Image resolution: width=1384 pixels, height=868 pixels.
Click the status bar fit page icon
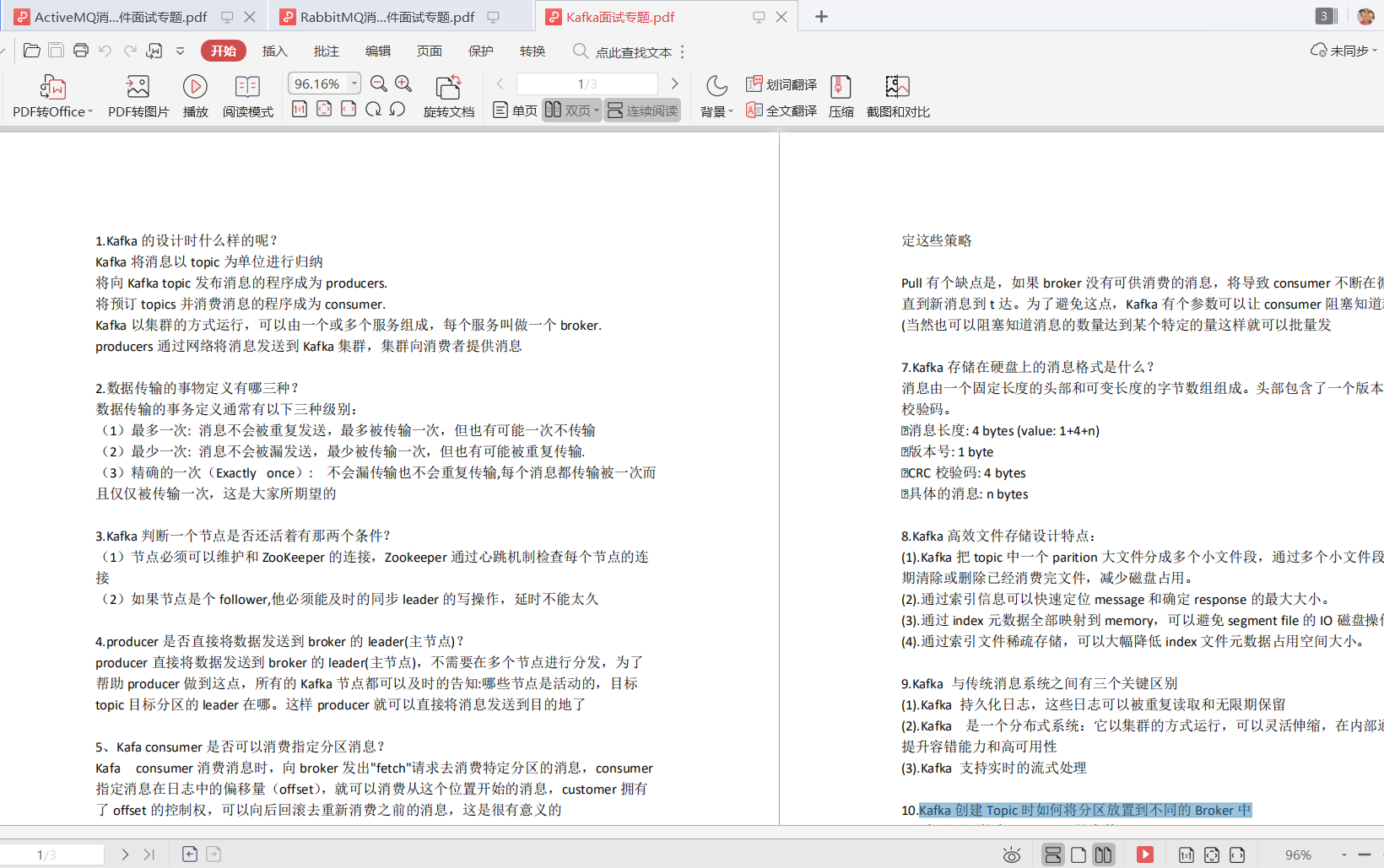coord(1212,855)
